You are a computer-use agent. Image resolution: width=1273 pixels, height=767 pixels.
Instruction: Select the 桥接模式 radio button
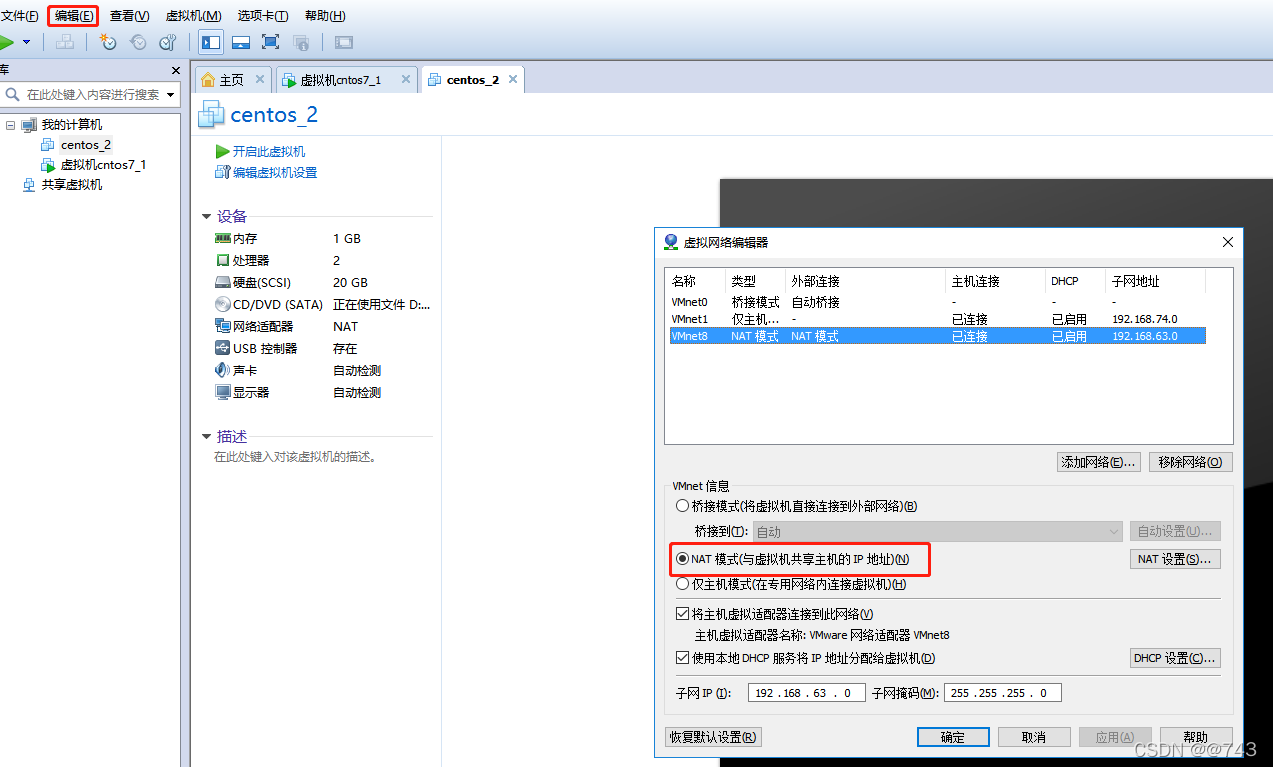pyautogui.click(x=683, y=505)
